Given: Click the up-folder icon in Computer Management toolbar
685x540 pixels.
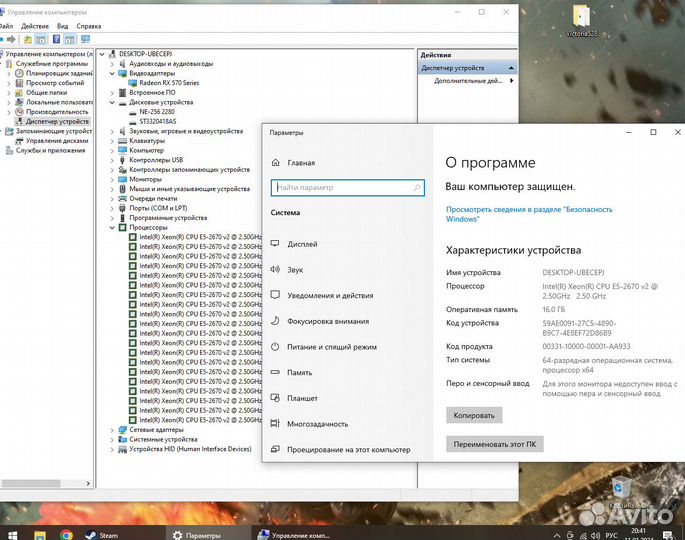Looking at the screenshot, I should click(x=28, y=39).
